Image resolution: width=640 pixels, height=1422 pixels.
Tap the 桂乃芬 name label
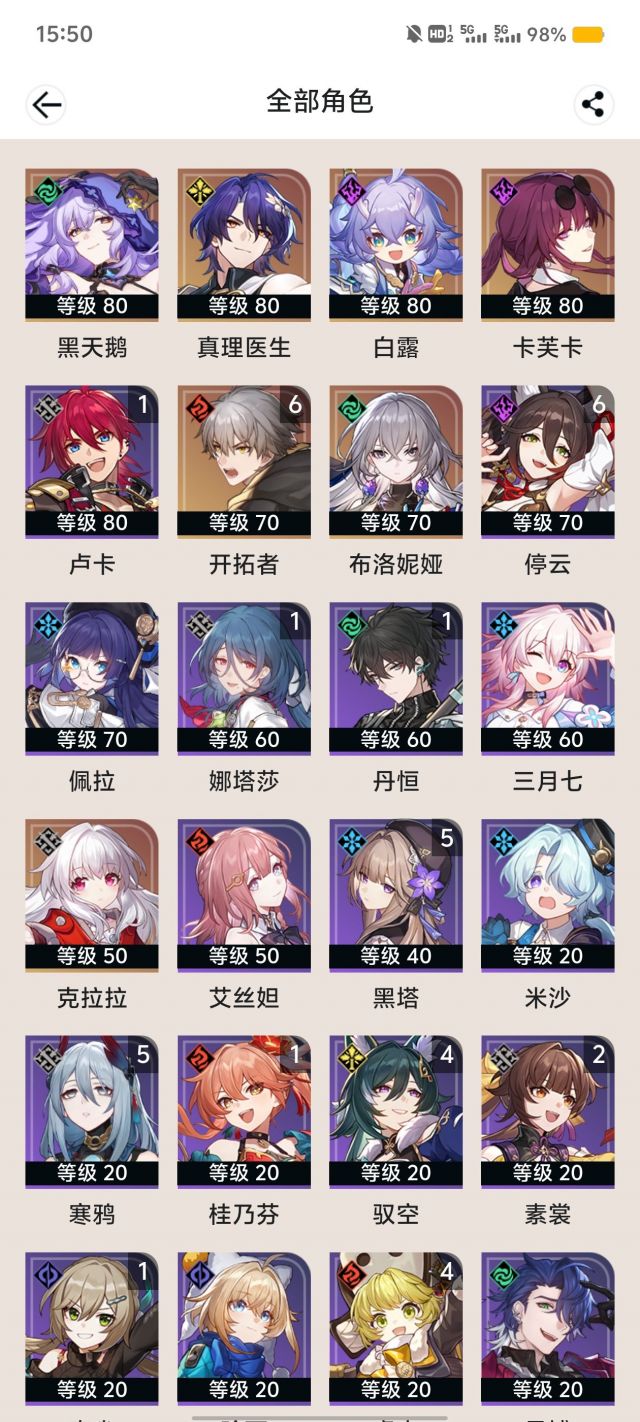(x=244, y=1215)
